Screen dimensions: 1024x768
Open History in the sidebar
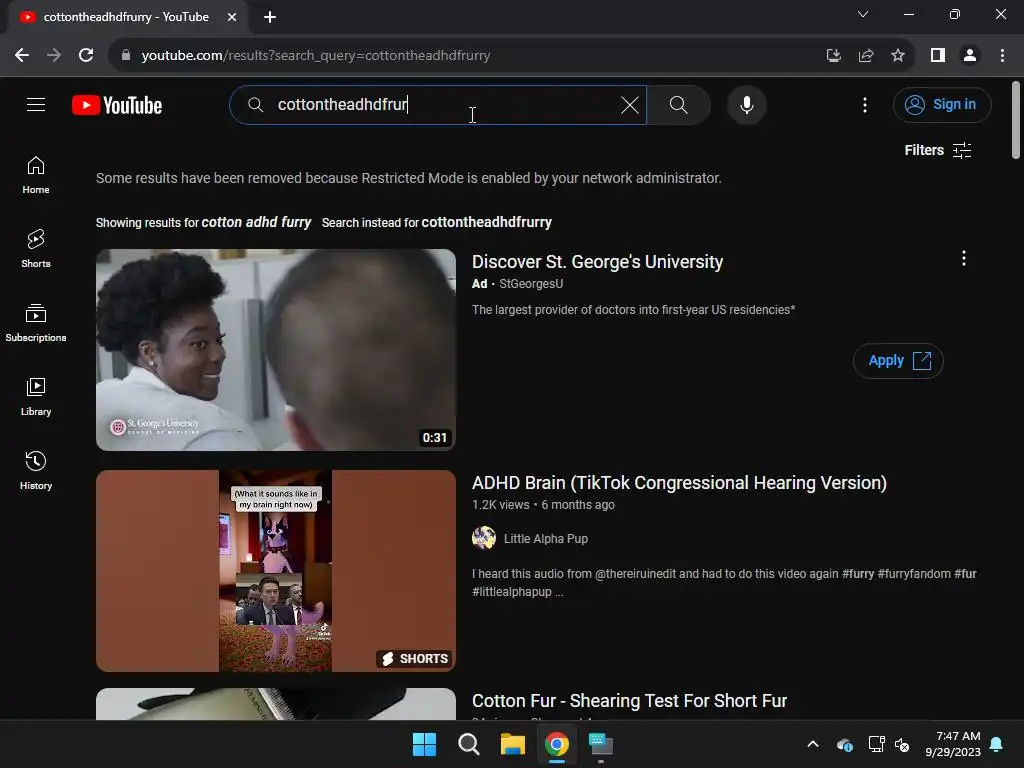click(36, 470)
